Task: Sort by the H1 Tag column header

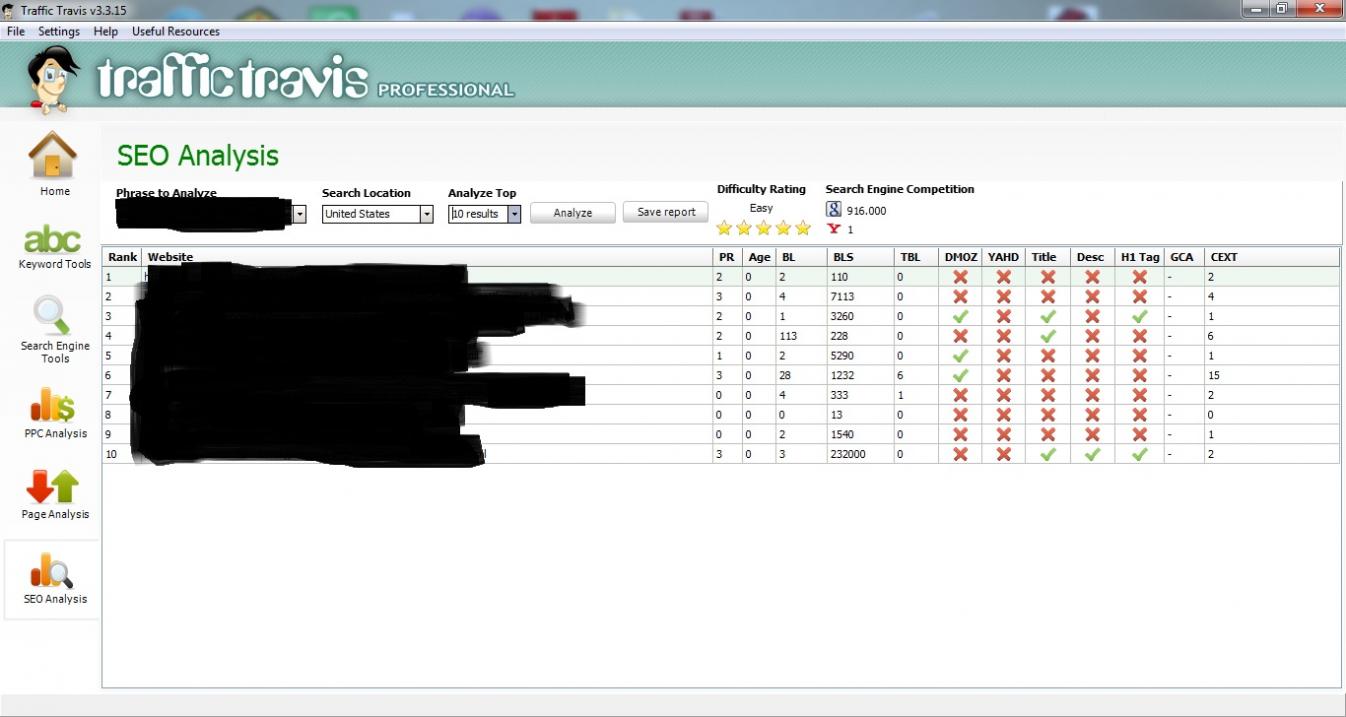Action: tap(1140, 257)
